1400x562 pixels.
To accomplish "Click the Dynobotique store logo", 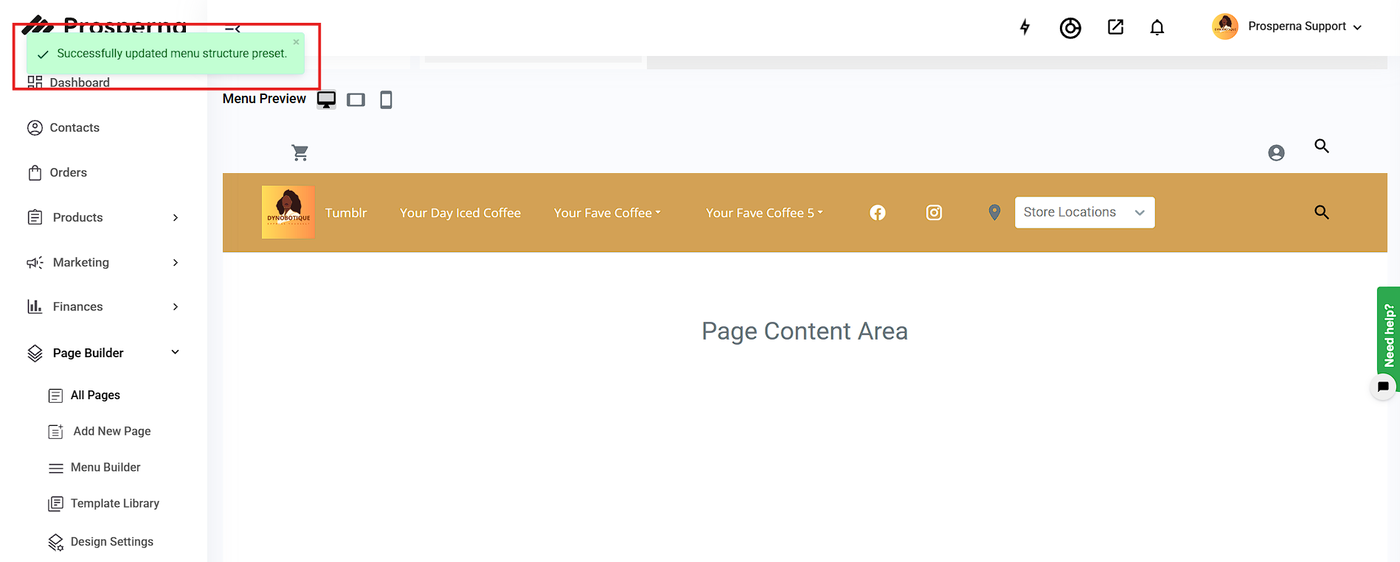I will [288, 212].
